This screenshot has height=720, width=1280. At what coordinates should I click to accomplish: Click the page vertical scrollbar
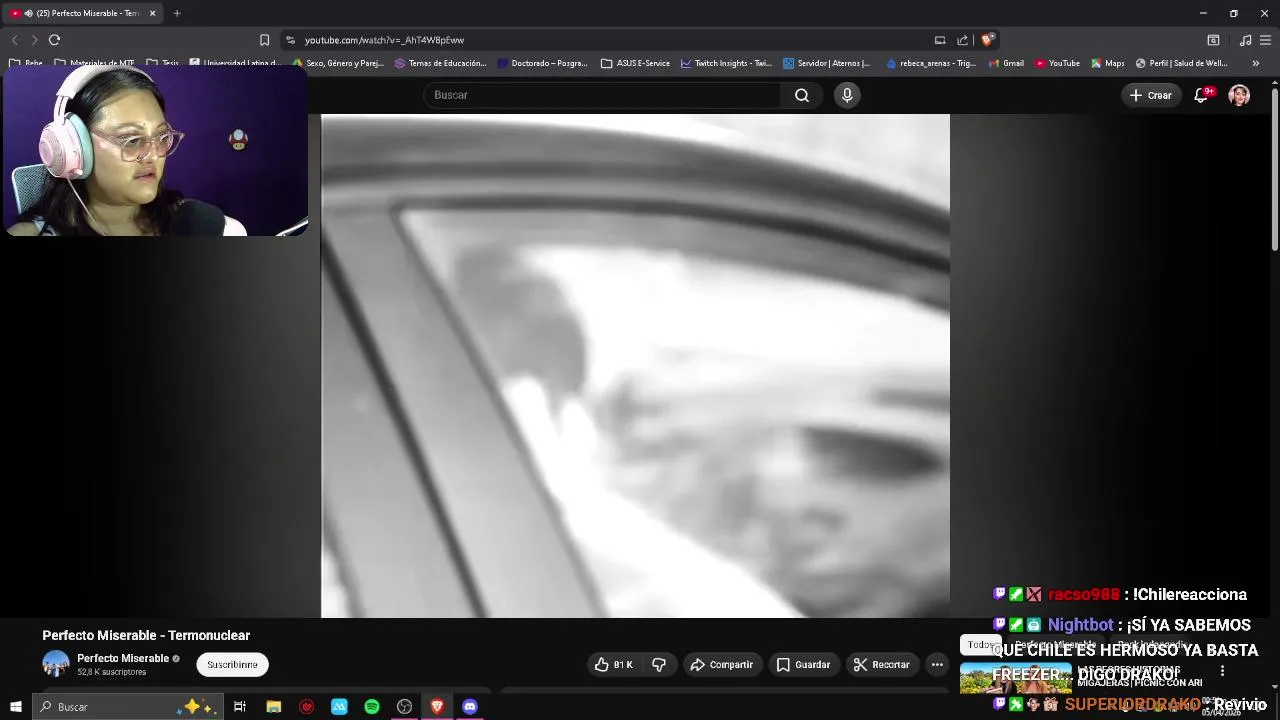pos(1274,170)
